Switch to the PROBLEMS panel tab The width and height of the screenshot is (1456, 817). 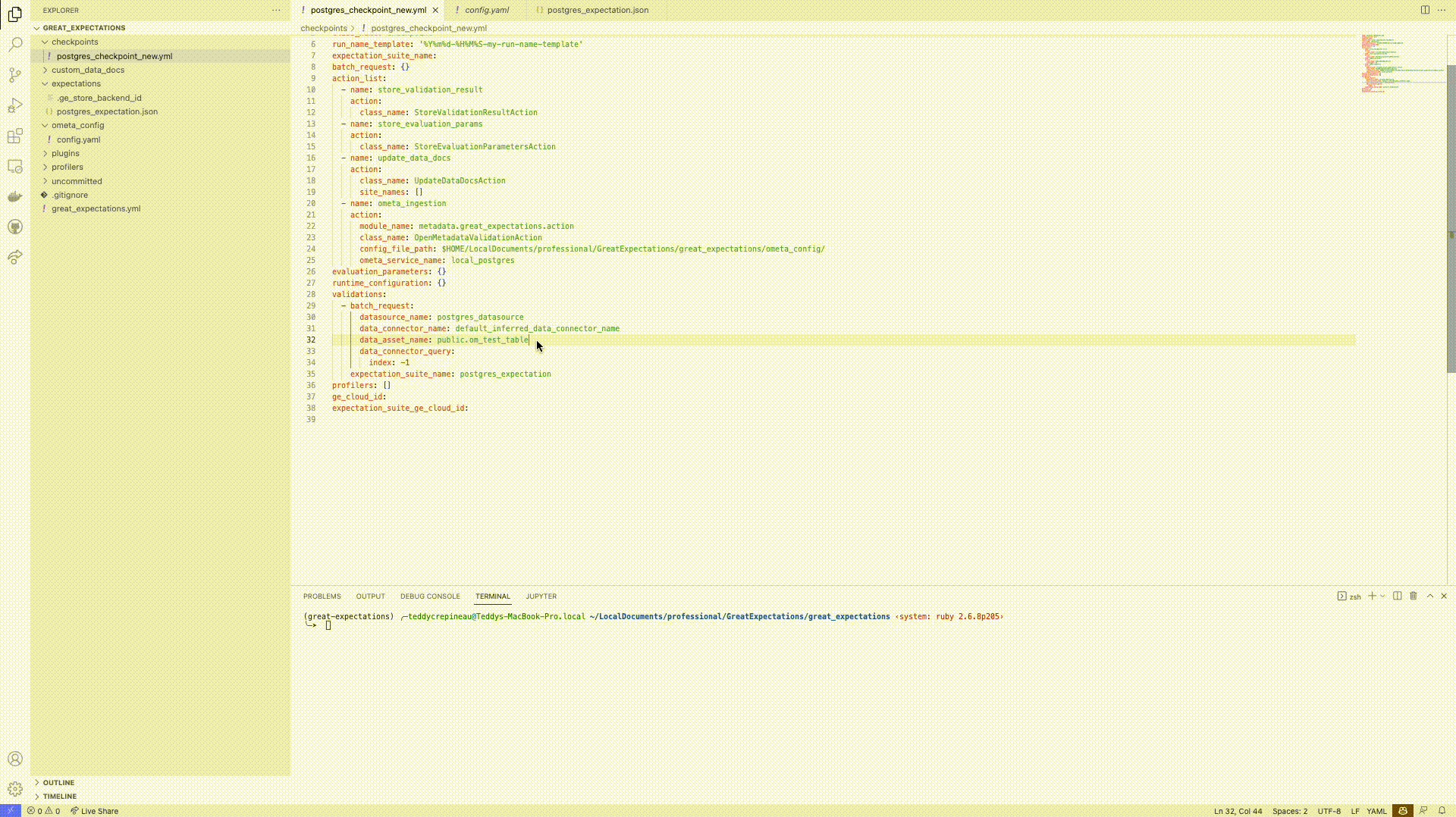(x=322, y=596)
